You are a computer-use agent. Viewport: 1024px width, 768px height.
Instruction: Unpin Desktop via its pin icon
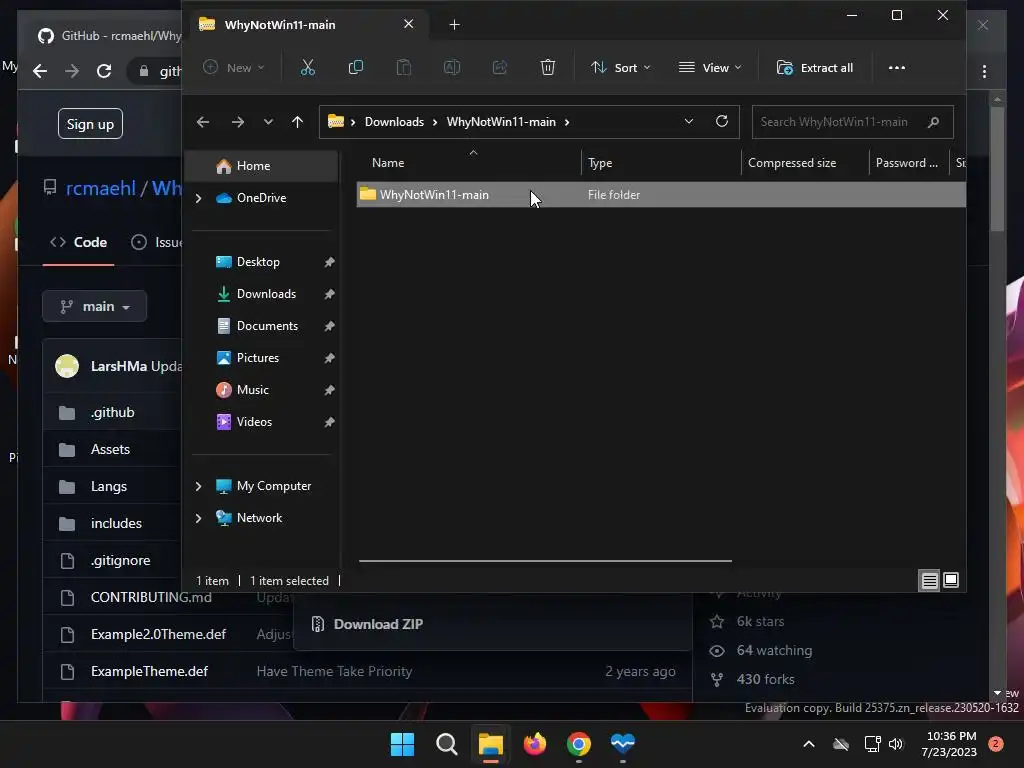[329, 262]
